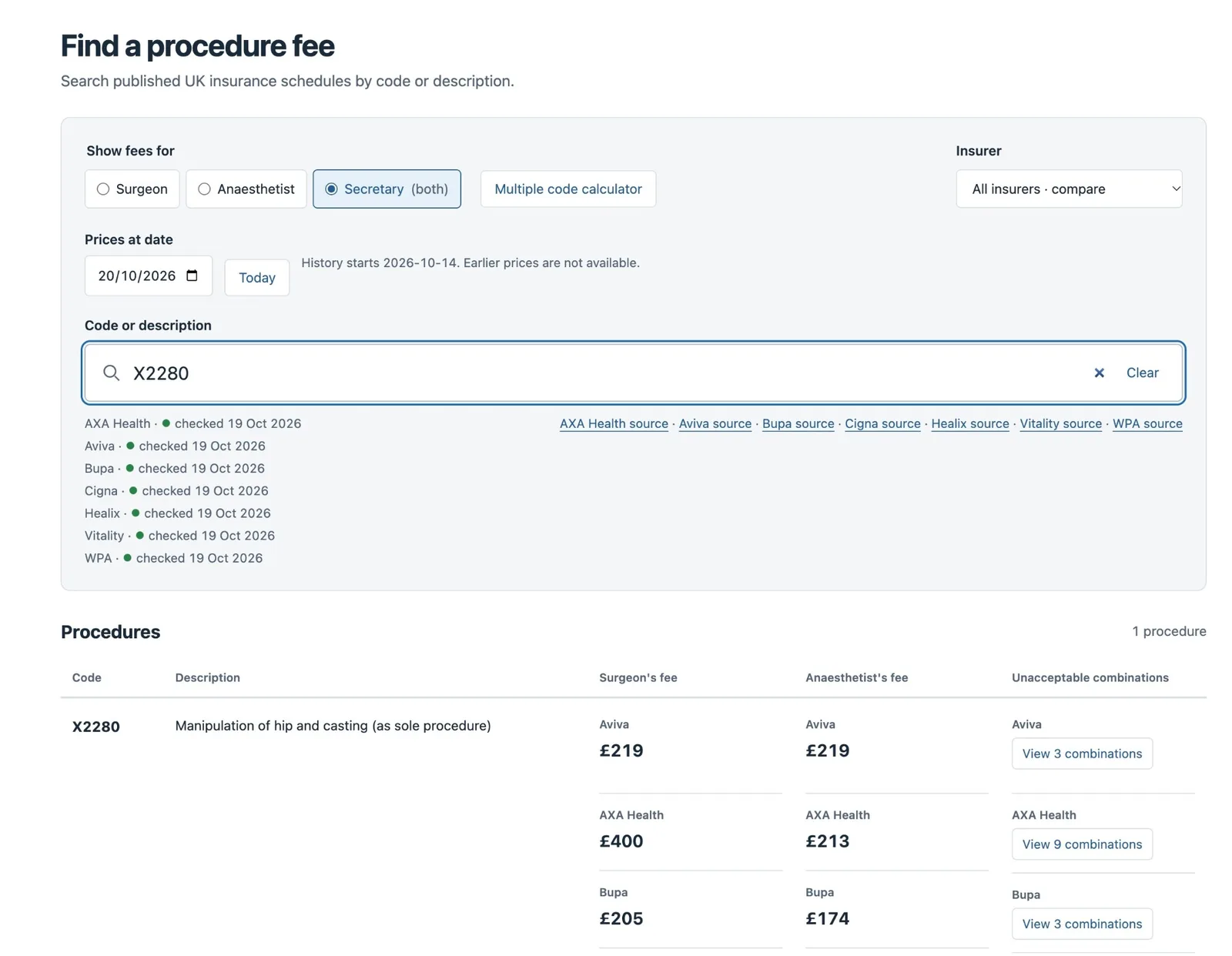The image size is (1232, 956).
Task: Open the WPA source link
Action: pos(1147,424)
